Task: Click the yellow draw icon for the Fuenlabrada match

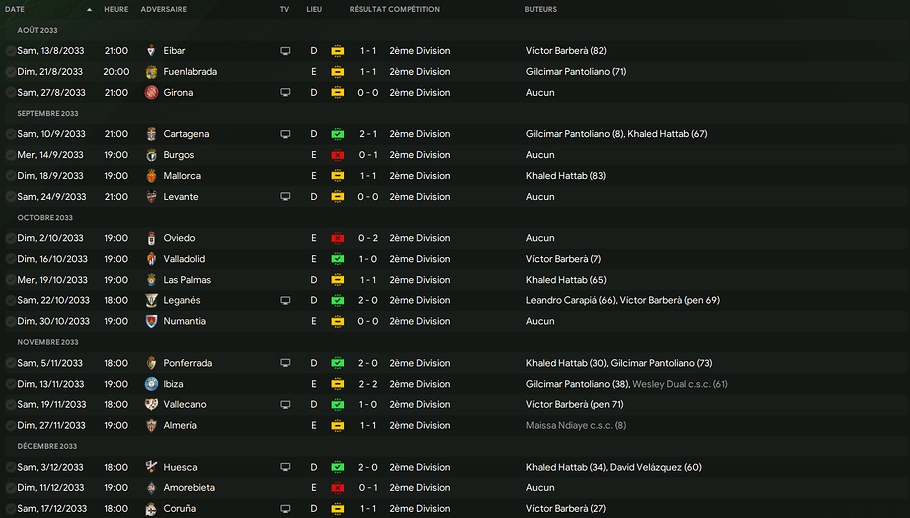Action: coord(338,72)
